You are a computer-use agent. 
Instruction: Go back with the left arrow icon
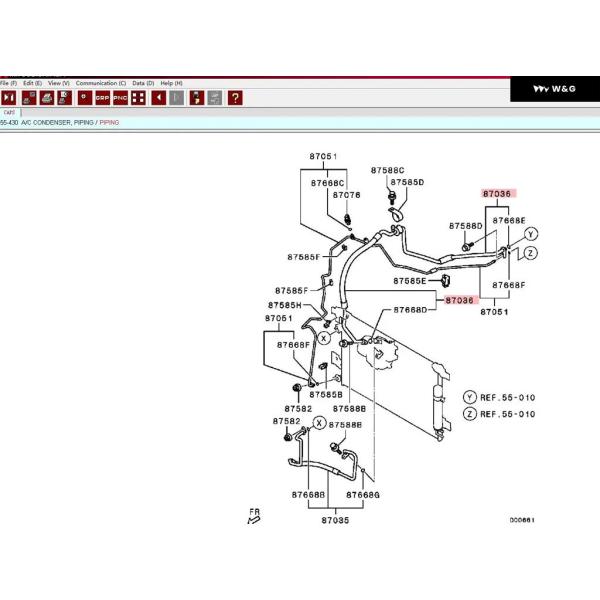(158, 98)
